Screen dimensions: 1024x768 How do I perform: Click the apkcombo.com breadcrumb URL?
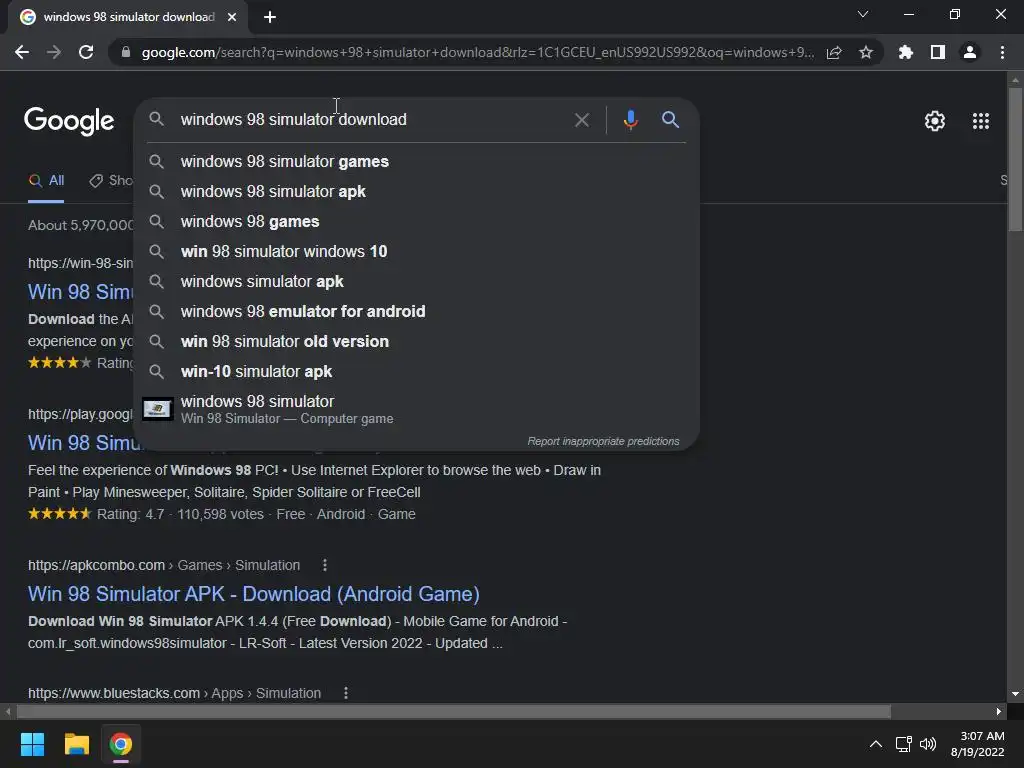164,565
